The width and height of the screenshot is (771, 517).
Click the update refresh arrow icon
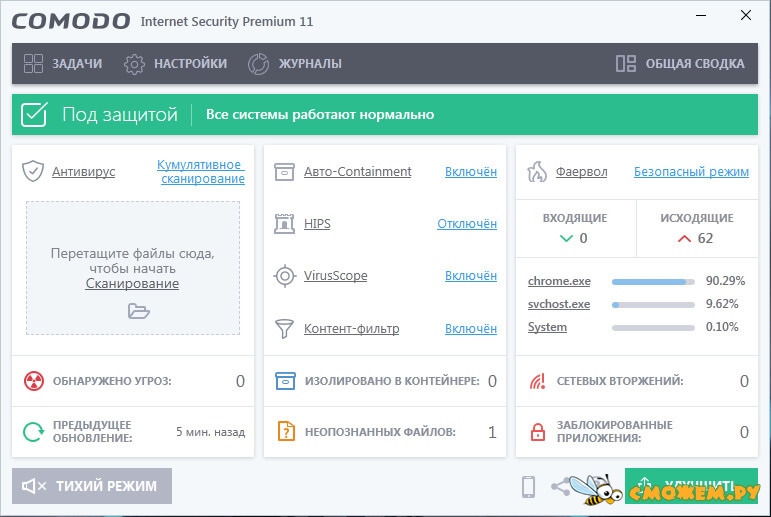[x=33, y=432]
